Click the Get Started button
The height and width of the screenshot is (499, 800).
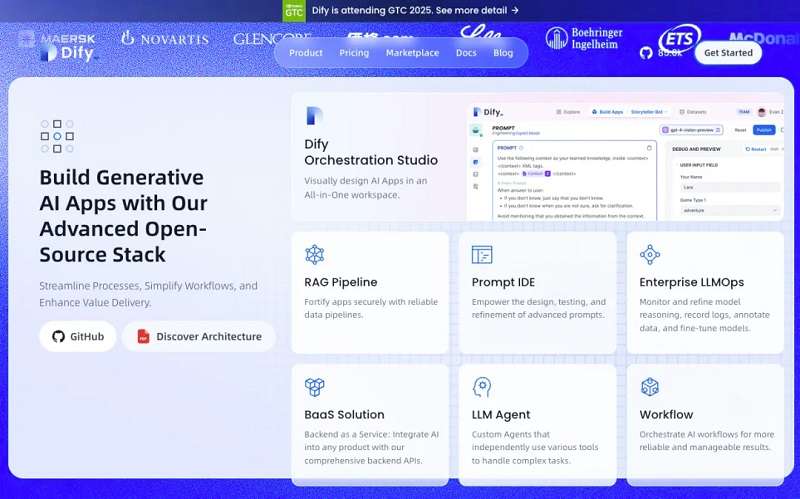coord(728,53)
